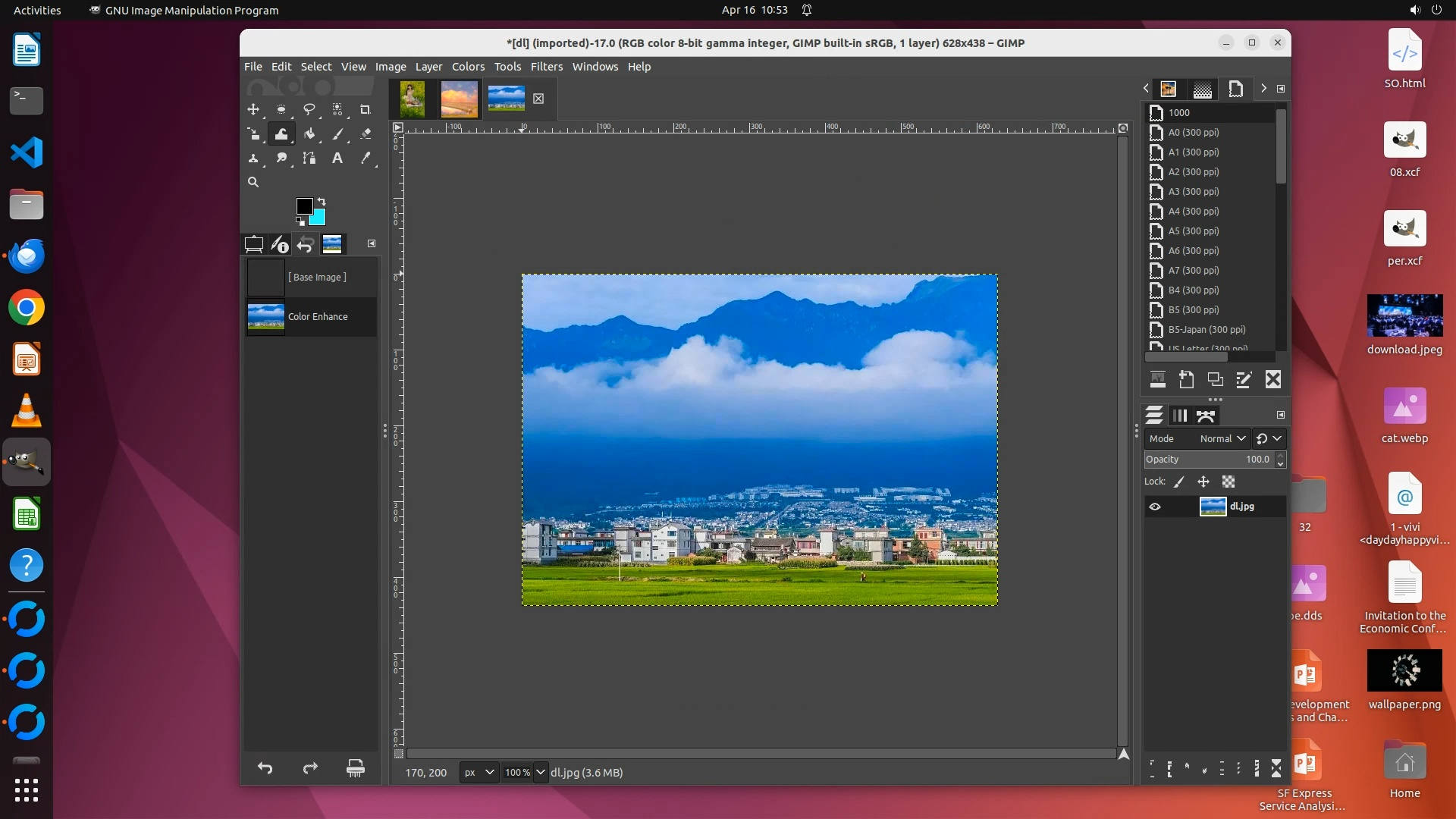Select the Bucket Fill tool
Screen dimensions: 1456x819
pyautogui.click(x=309, y=134)
